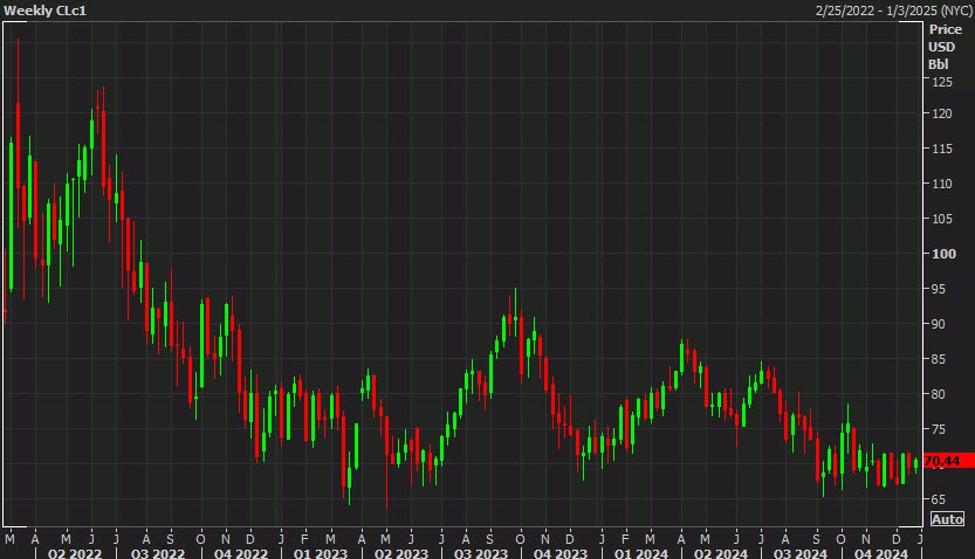
Task: Click the 85 price axis label
Action: pyautogui.click(x=940, y=359)
